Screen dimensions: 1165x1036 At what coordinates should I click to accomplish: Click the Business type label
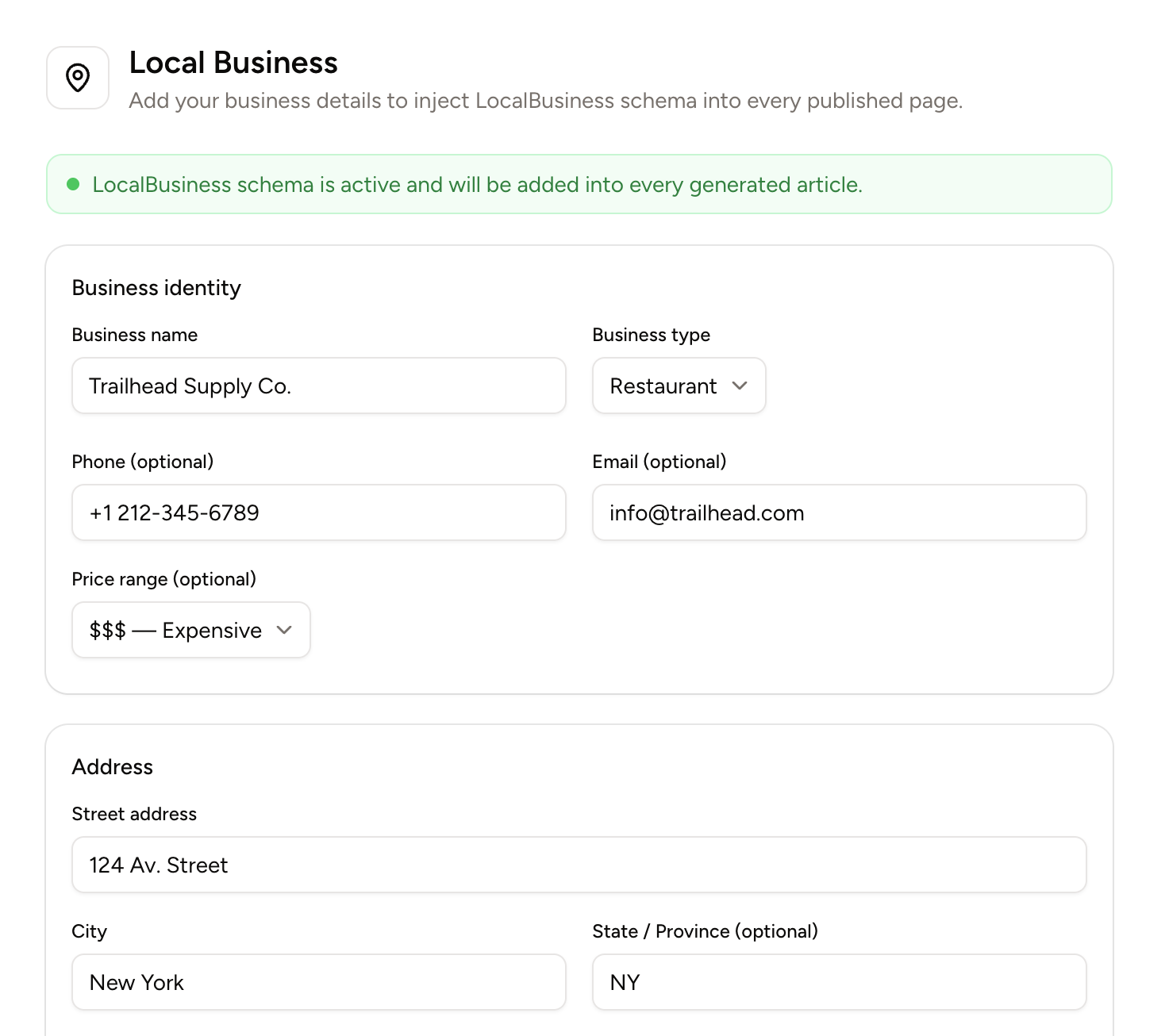(652, 335)
